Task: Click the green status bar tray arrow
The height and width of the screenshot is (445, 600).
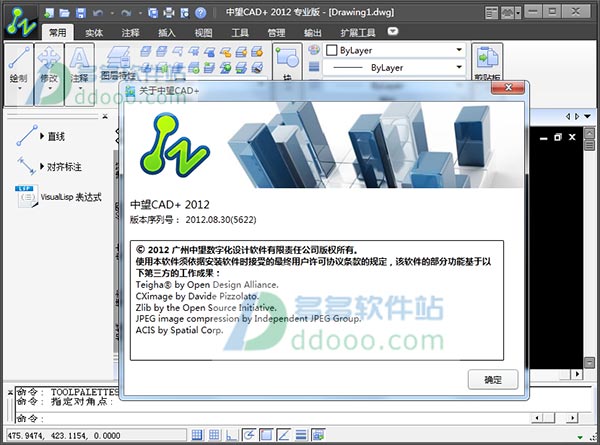Action: (580, 437)
